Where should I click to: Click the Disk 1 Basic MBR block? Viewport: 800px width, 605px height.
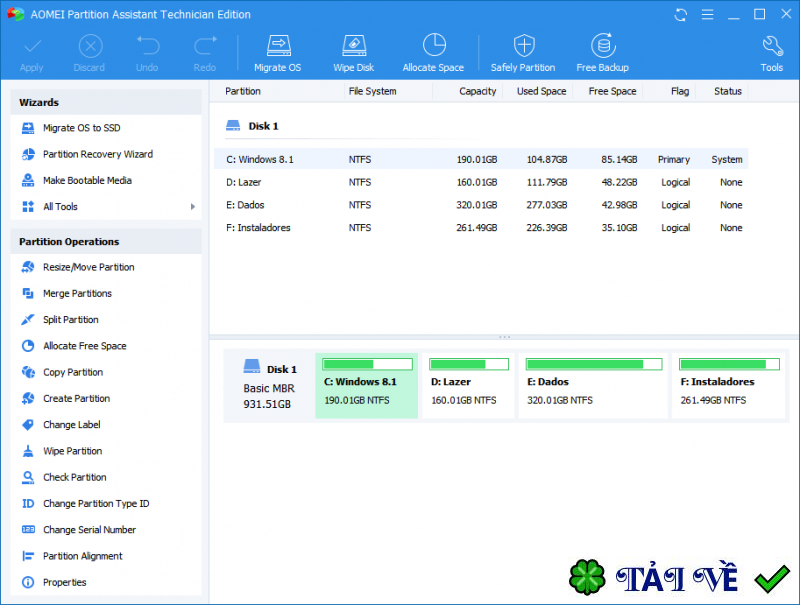267,385
